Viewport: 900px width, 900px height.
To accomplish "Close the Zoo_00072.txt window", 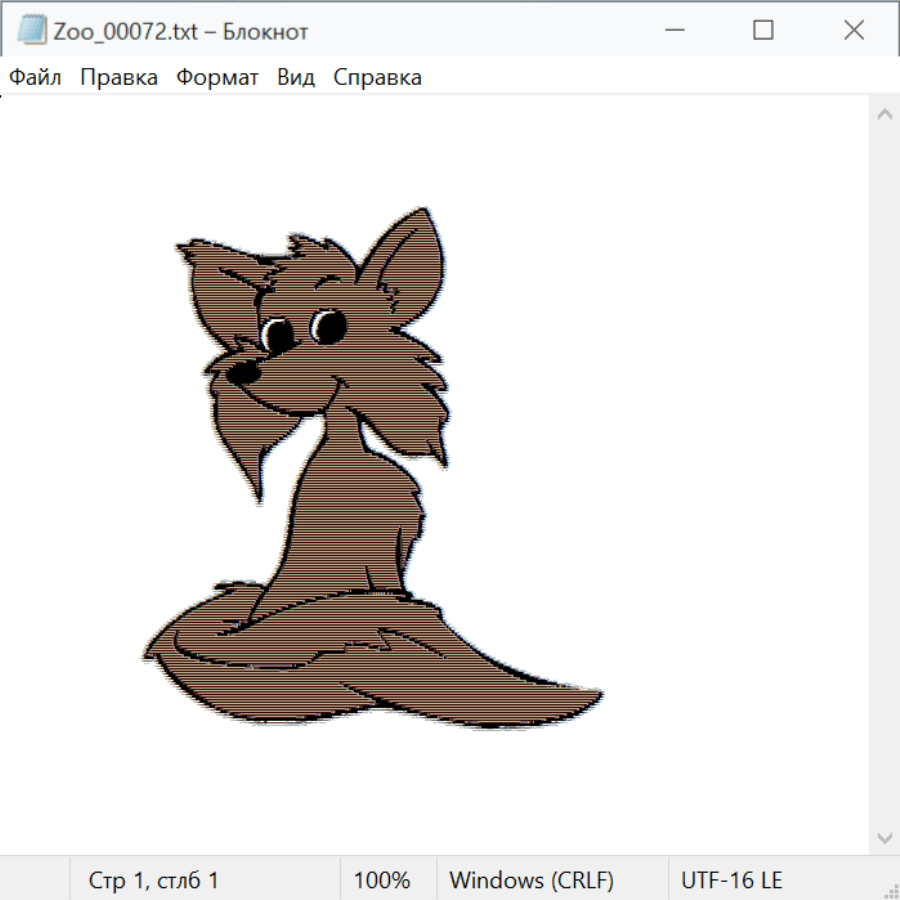I will click(x=853, y=31).
